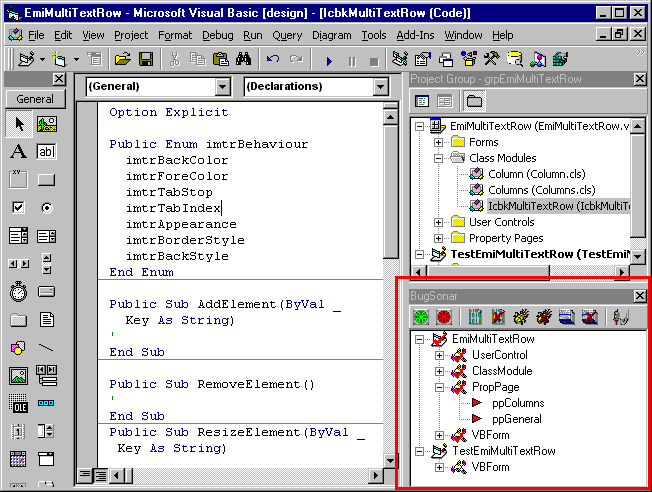Image resolution: width=652 pixels, height=492 pixels.
Task: Select Column (Column.cls) module
Action: (536, 174)
